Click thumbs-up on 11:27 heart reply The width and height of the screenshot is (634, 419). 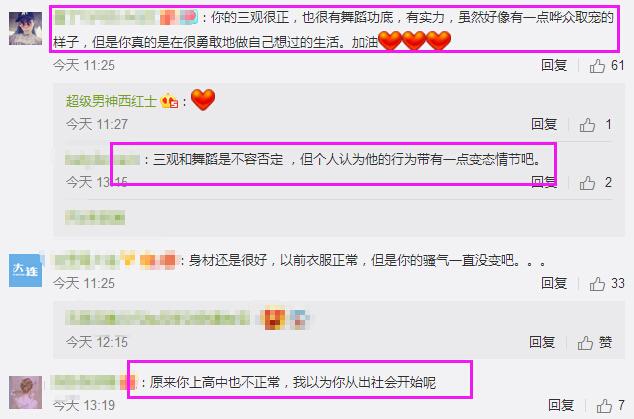(587, 125)
